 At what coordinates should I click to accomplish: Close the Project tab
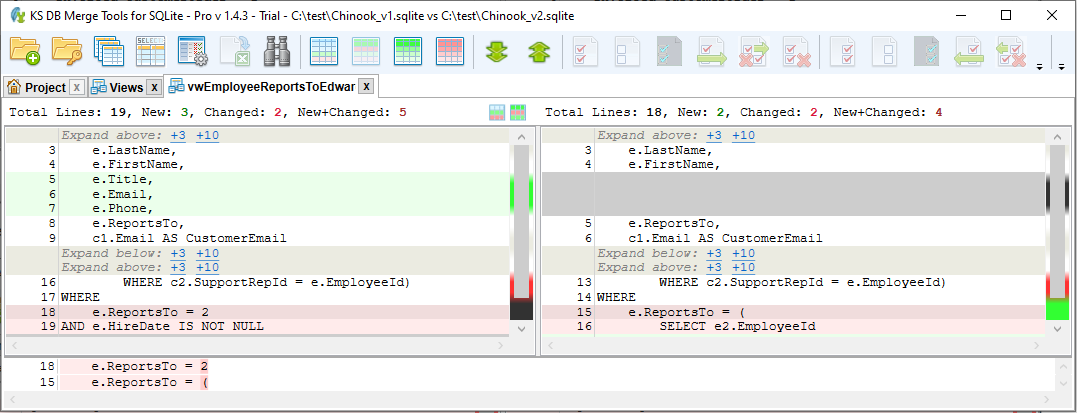[77, 87]
